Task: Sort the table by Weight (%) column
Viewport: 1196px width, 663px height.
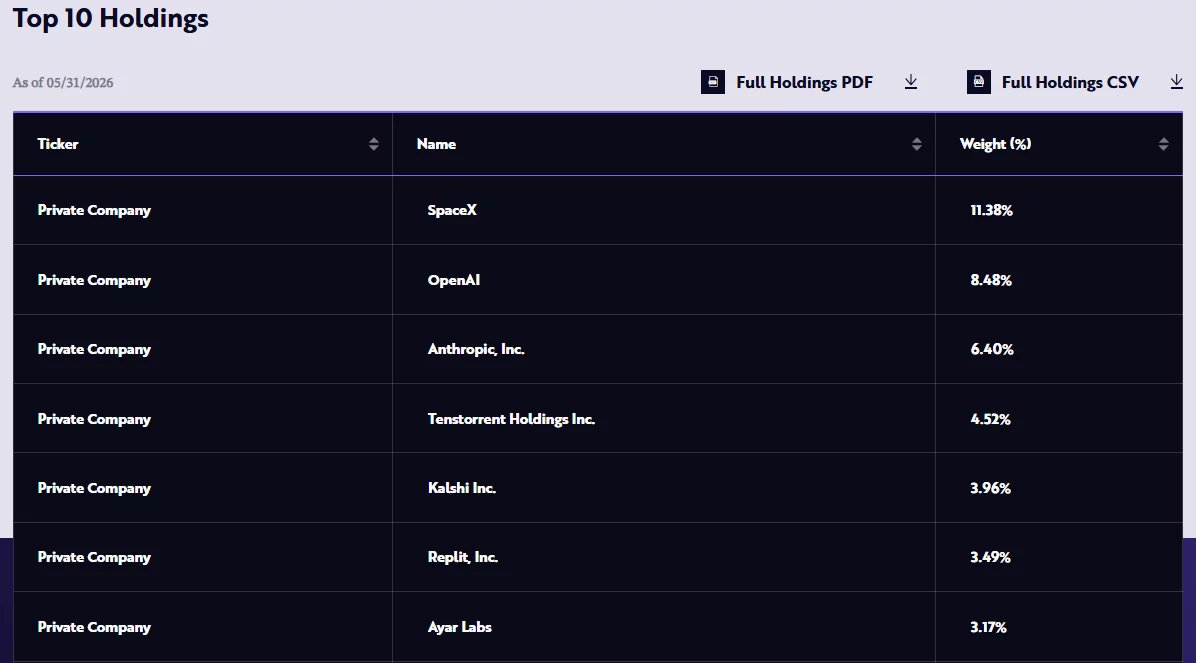Action: [1163, 144]
